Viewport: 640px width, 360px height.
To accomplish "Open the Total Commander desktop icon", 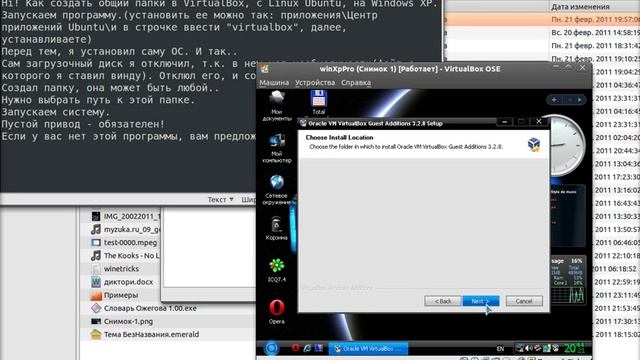I will [318, 102].
